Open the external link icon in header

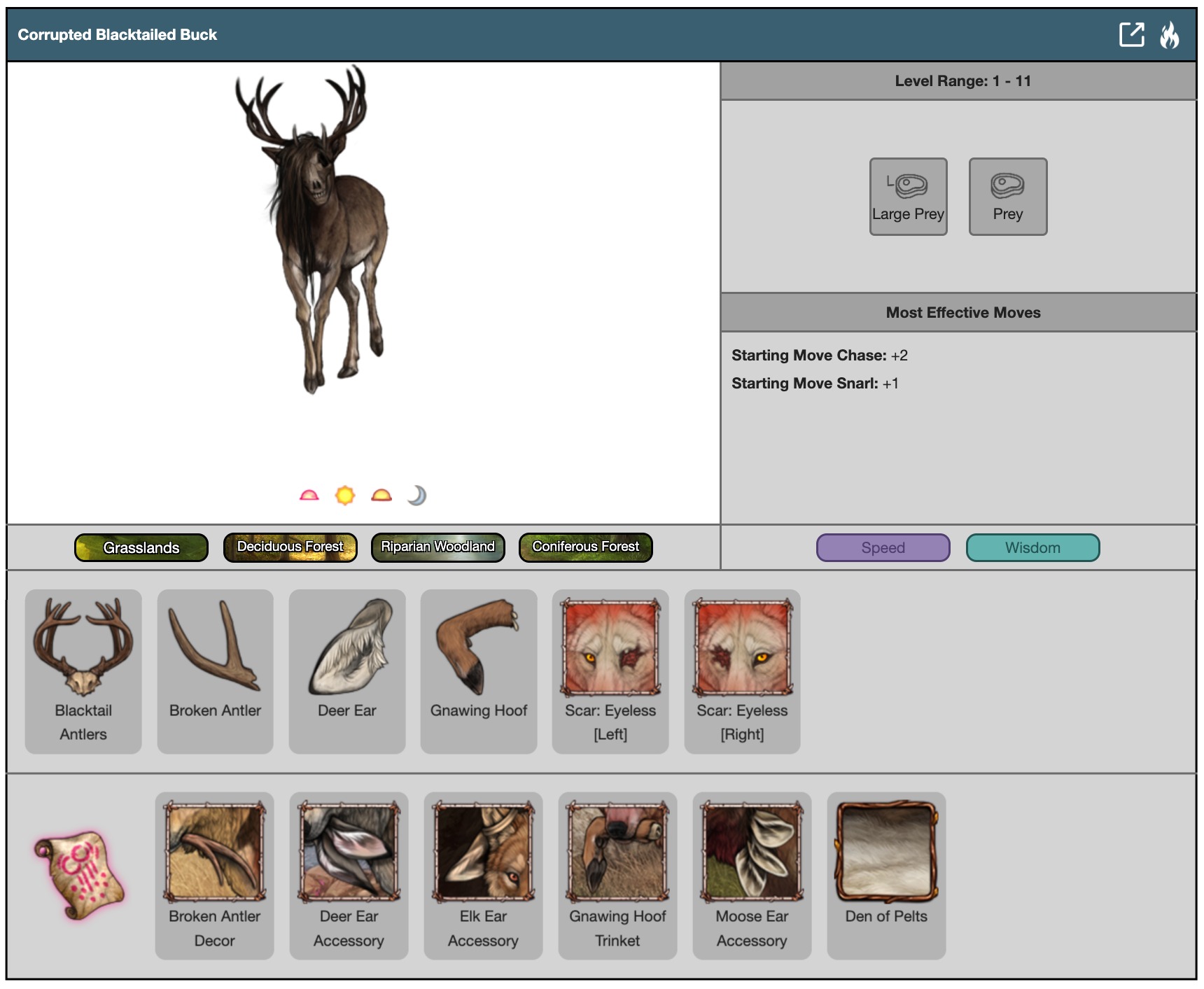(1131, 34)
